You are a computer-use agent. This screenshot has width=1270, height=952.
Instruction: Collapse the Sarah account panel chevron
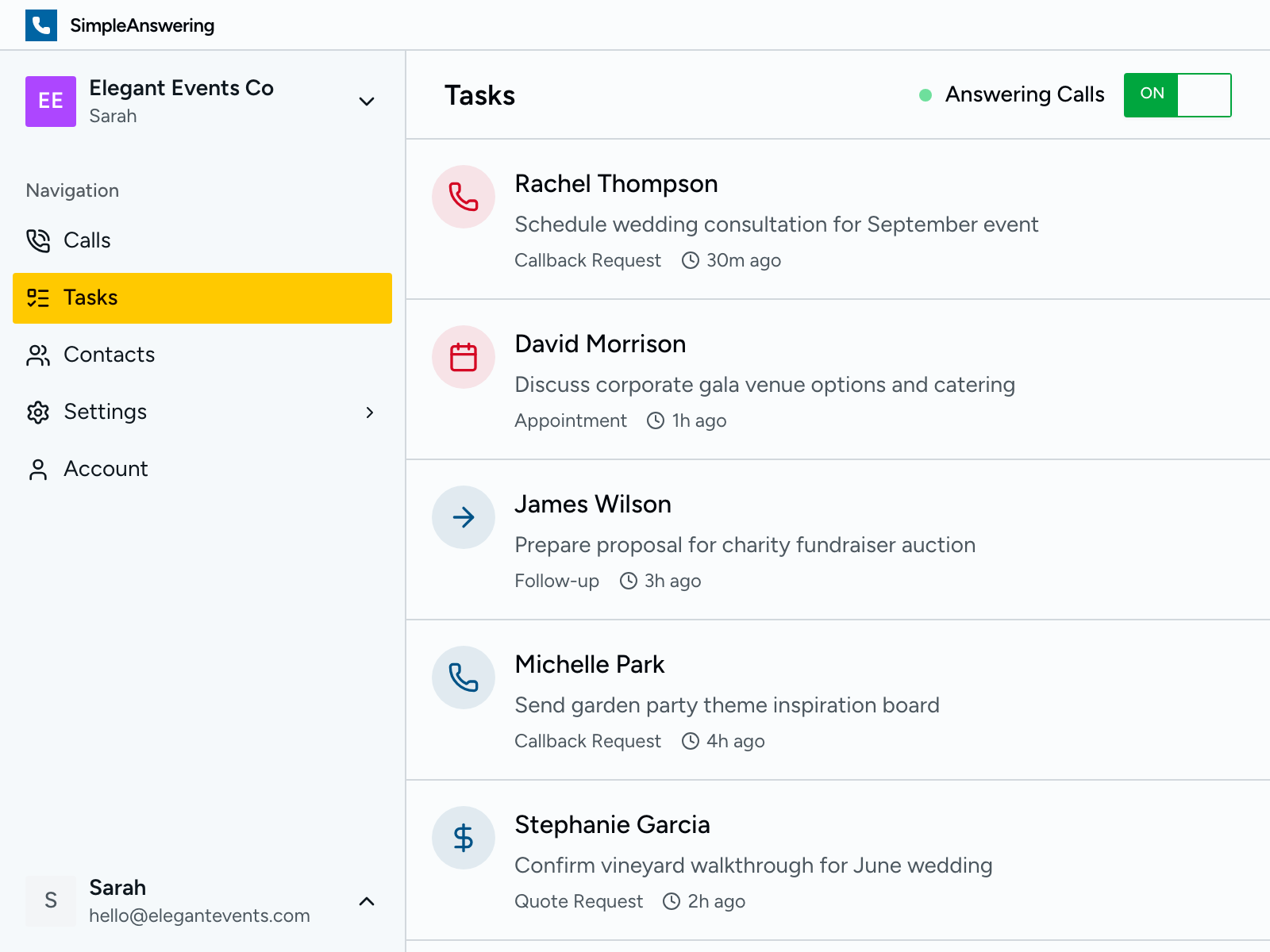[x=366, y=901]
